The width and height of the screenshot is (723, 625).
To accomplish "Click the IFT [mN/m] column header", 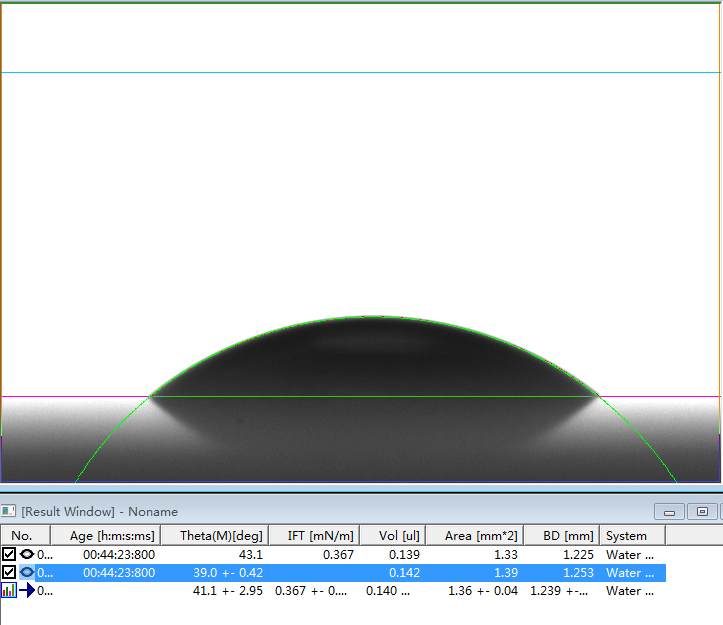I will click(x=315, y=536).
